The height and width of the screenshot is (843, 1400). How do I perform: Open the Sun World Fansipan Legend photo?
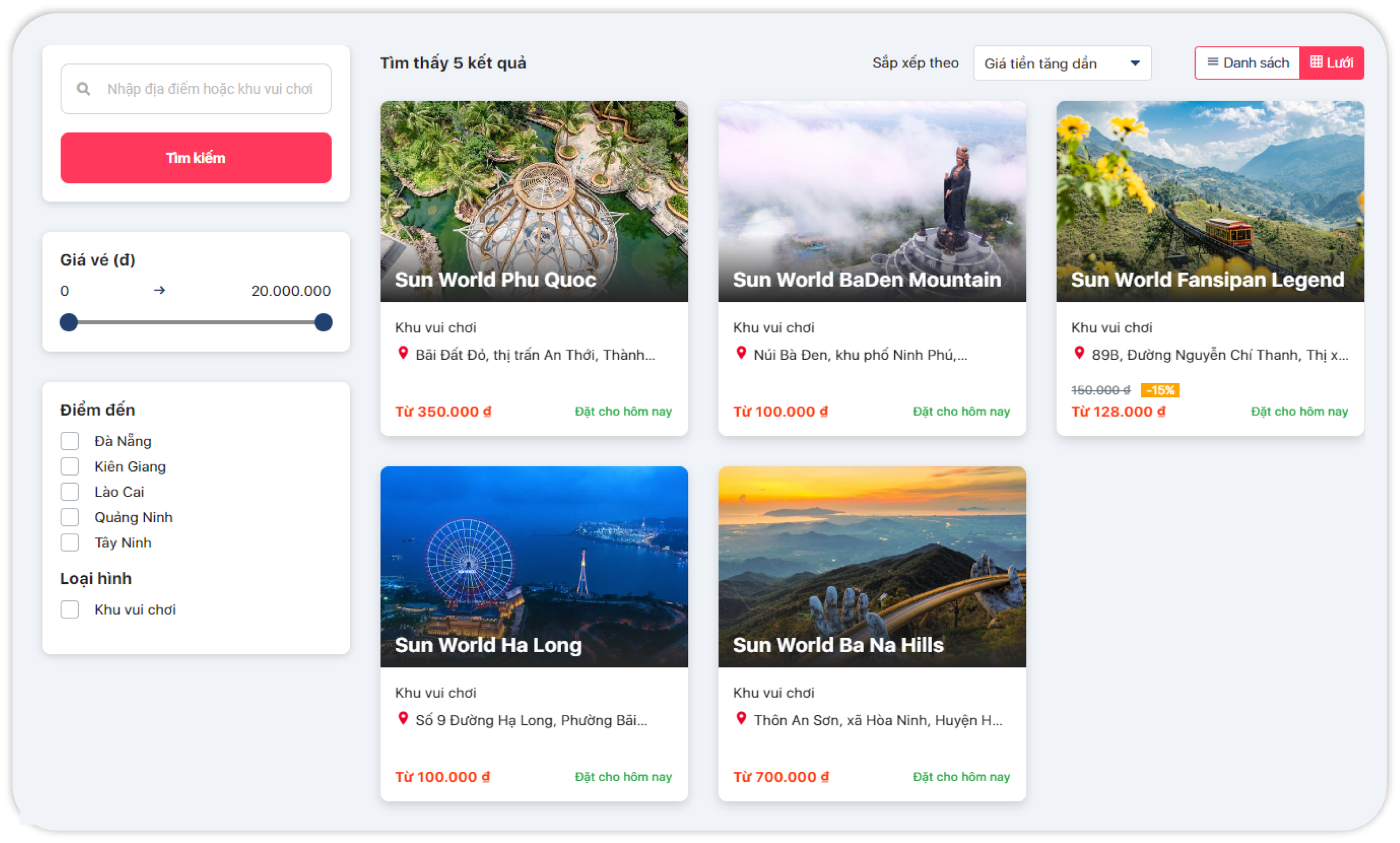tap(1210, 201)
